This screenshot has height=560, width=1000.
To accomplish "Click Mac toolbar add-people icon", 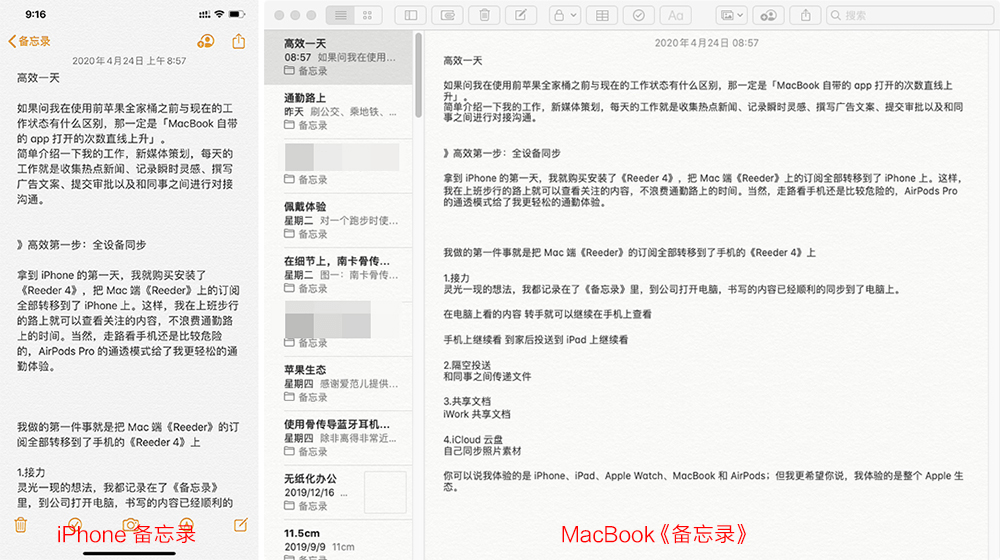I will pyautogui.click(x=768, y=15).
